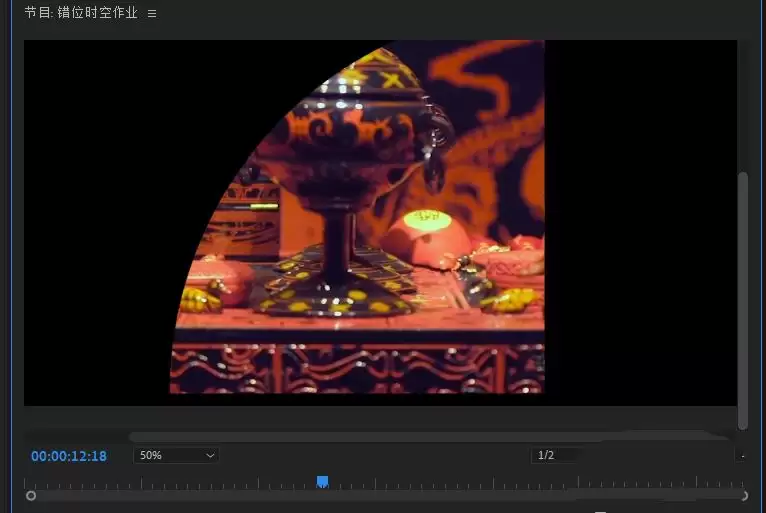The height and width of the screenshot is (513, 766).
Task: Click the blue playhead marker on the ruler
Action: coord(322,482)
